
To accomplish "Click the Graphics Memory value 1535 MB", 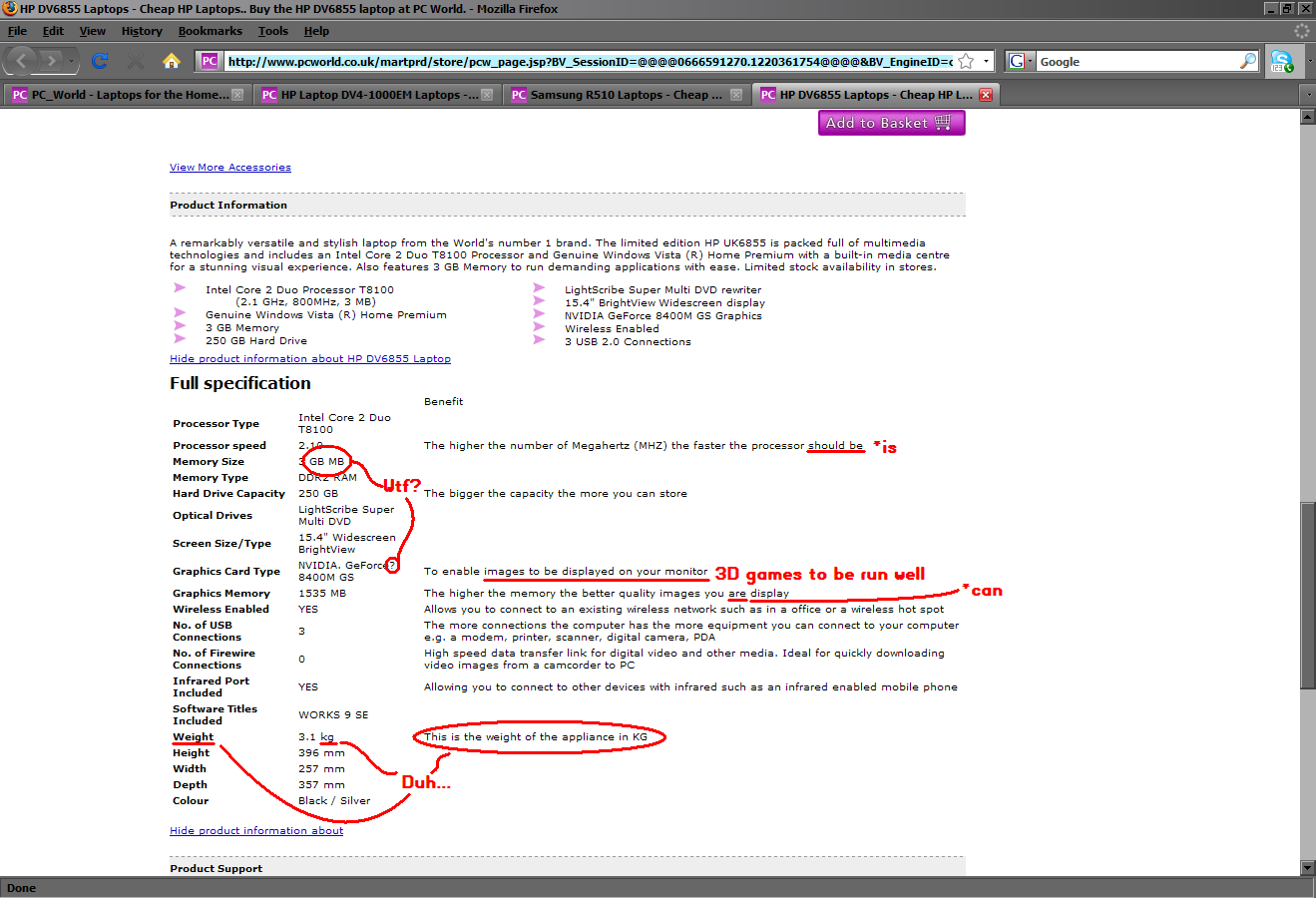I will pyautogui.click(x=322, y=594).
